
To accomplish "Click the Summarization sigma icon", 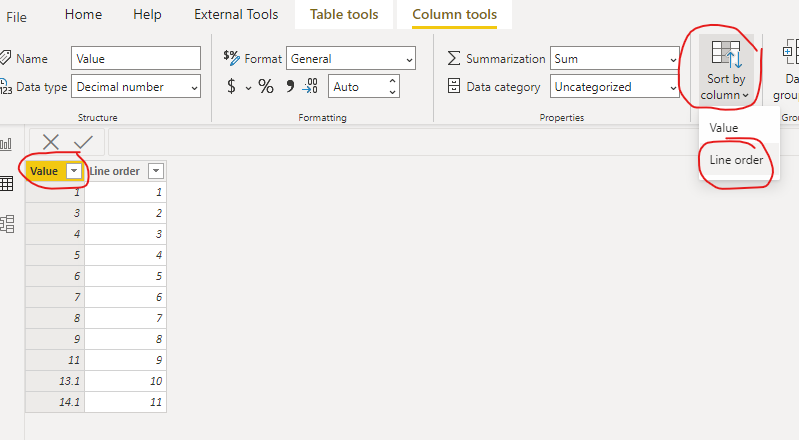I will click(454, 58).
